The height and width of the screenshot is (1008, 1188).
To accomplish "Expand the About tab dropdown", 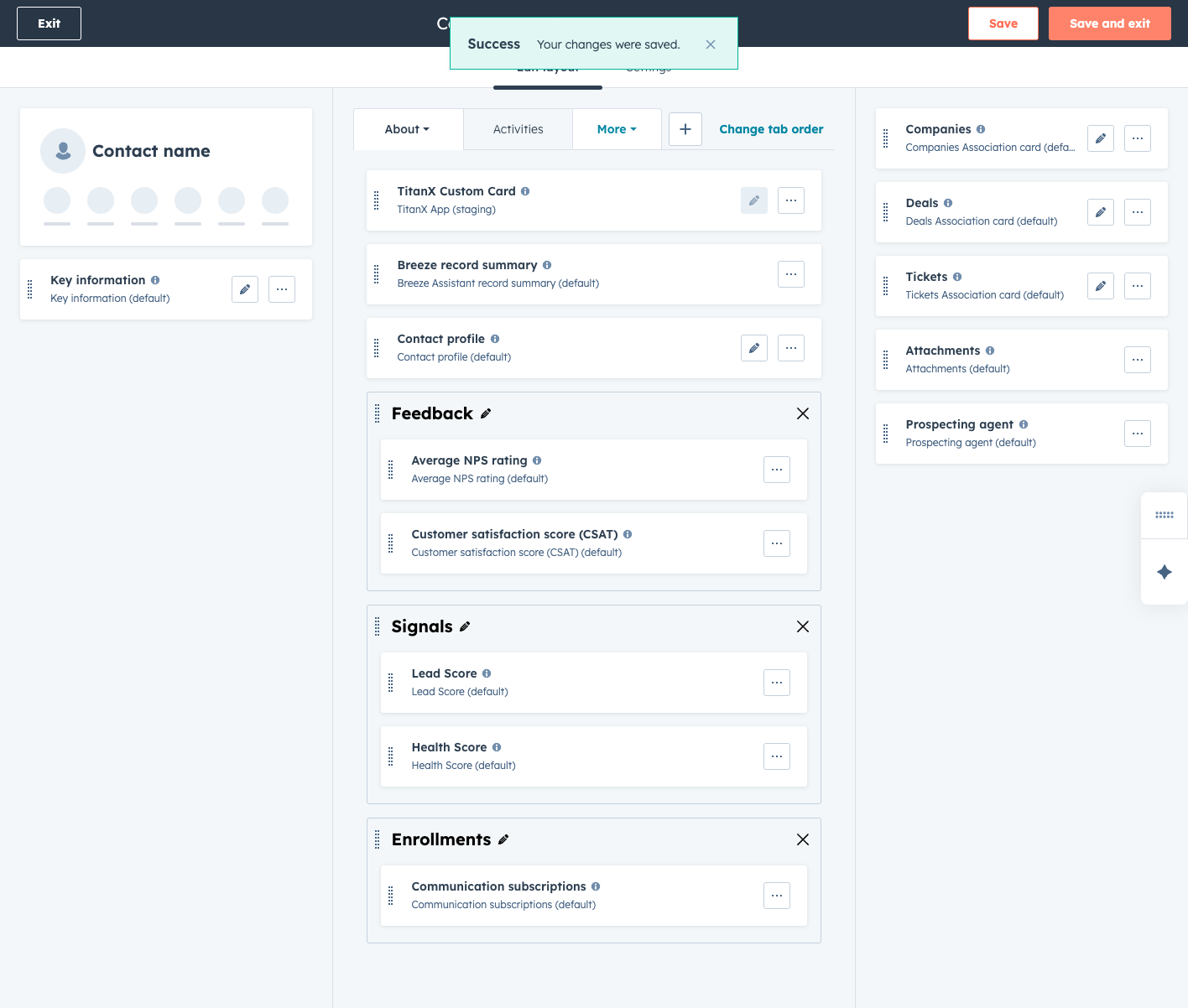I will (408, 129).
